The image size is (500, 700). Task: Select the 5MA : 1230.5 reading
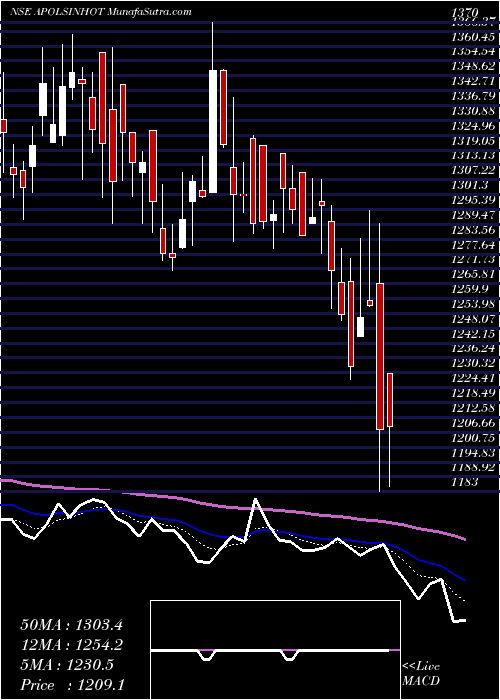coord(67,665)
